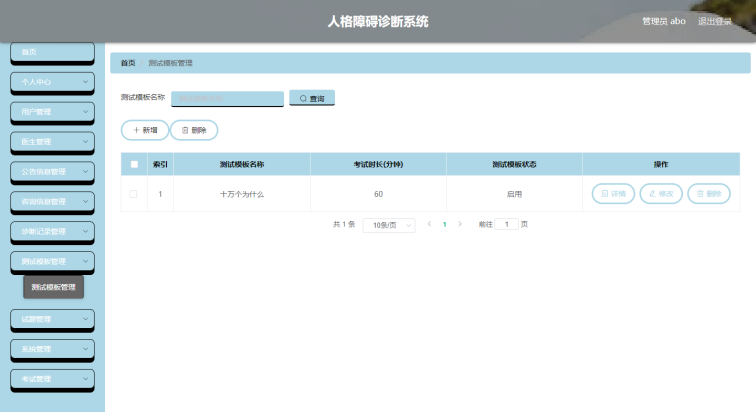Go to the previous page arrow
This screenshot has width=756, height=413.
429,224
